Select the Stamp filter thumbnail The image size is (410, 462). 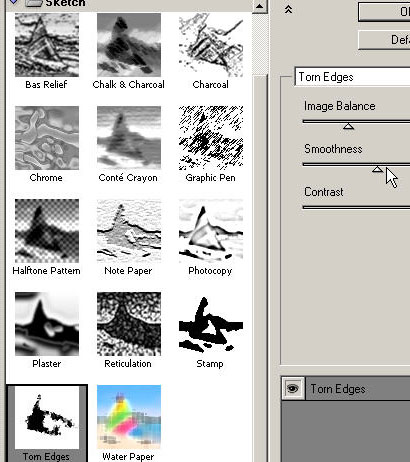coord(211,324)
